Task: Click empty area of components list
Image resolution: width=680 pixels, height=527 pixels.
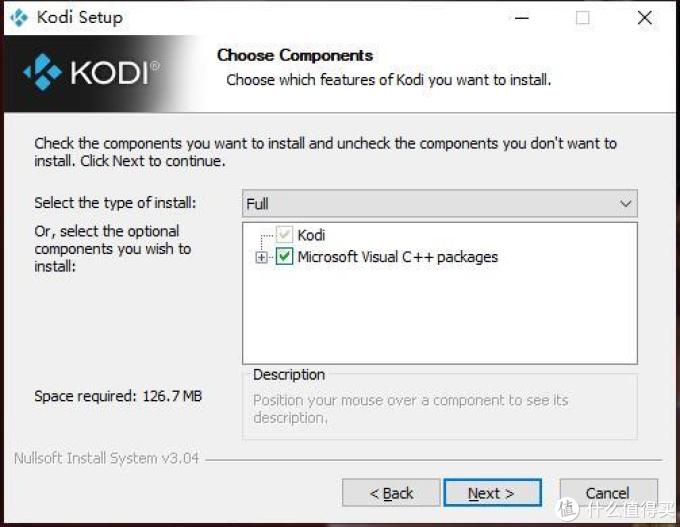Action: pos(440,317)
